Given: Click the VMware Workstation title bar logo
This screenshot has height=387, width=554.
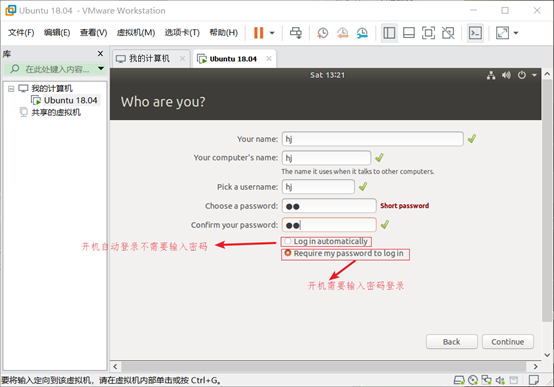Looking at the screenshot, I should click(11, 10).
